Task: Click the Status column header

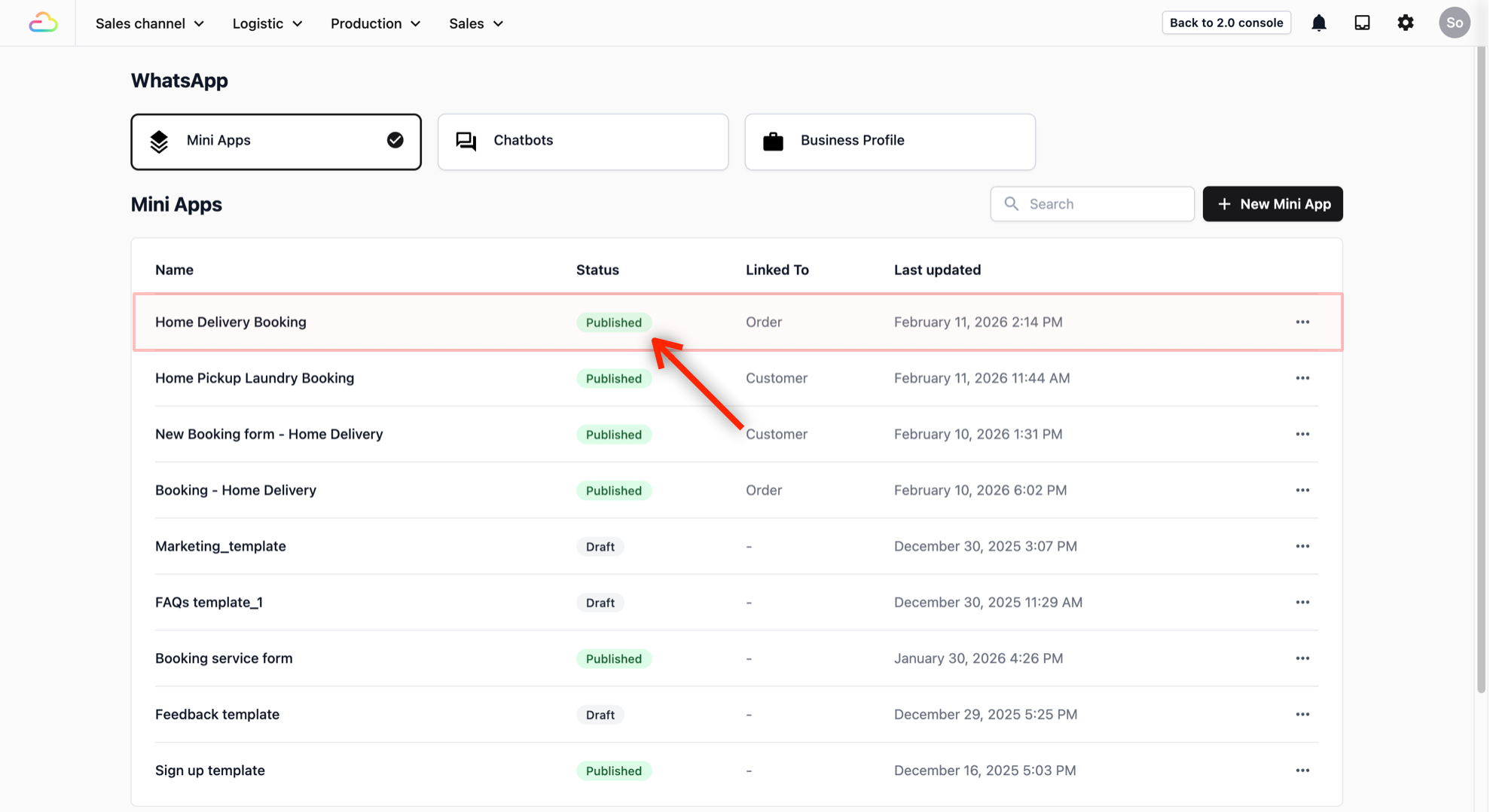Action: [x=597, y=270]
